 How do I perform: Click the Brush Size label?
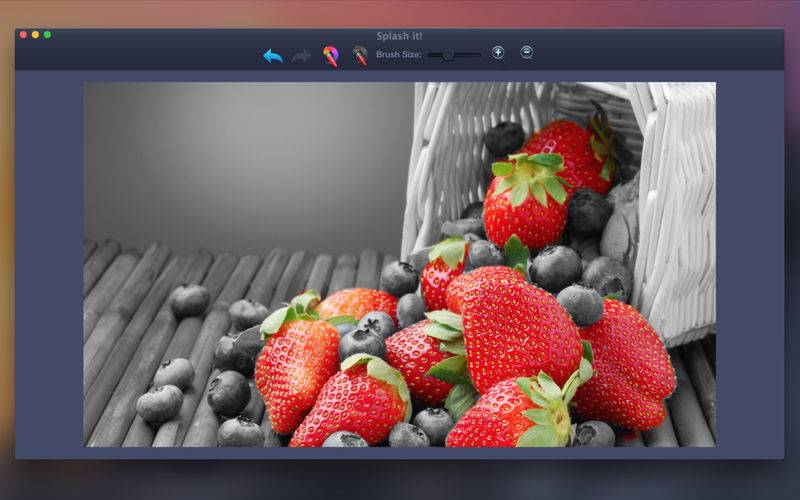click(398, 55)
